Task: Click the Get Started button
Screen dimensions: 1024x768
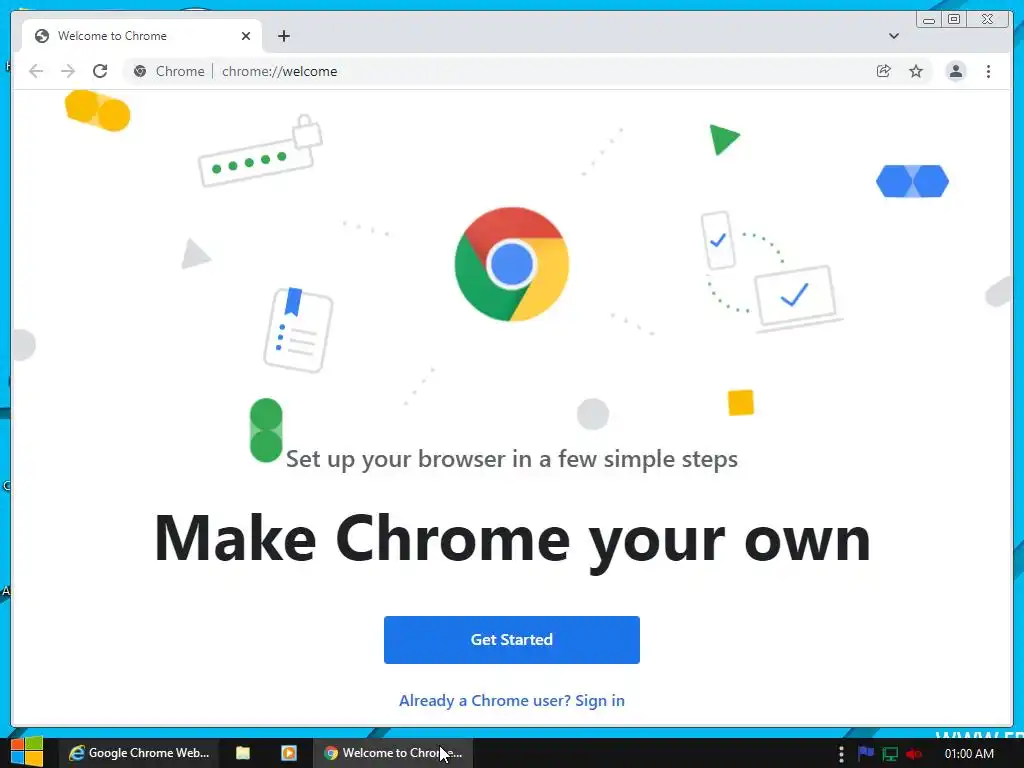Action: point(511,639)
